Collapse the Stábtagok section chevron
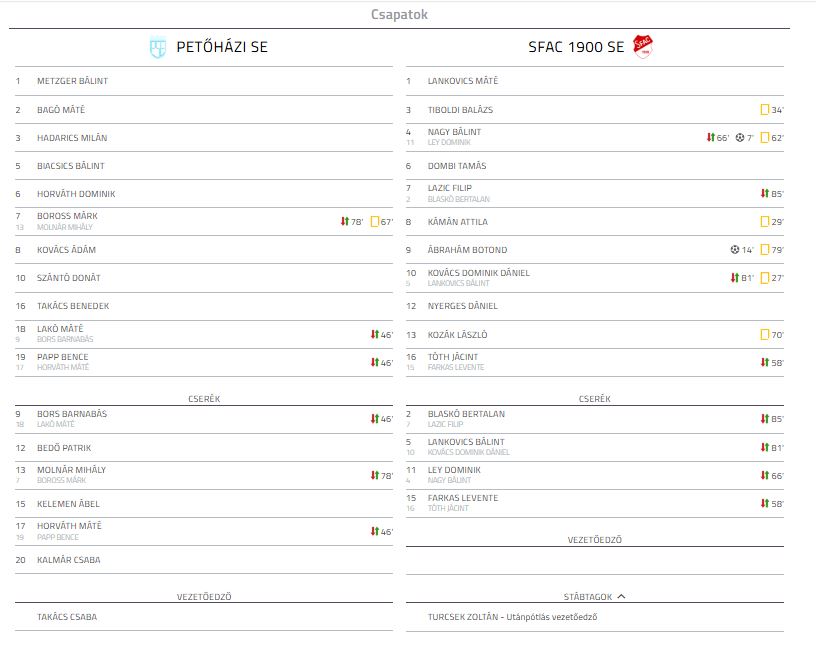The height and width of the screenshot is (646, 816). tap(621, 597)
